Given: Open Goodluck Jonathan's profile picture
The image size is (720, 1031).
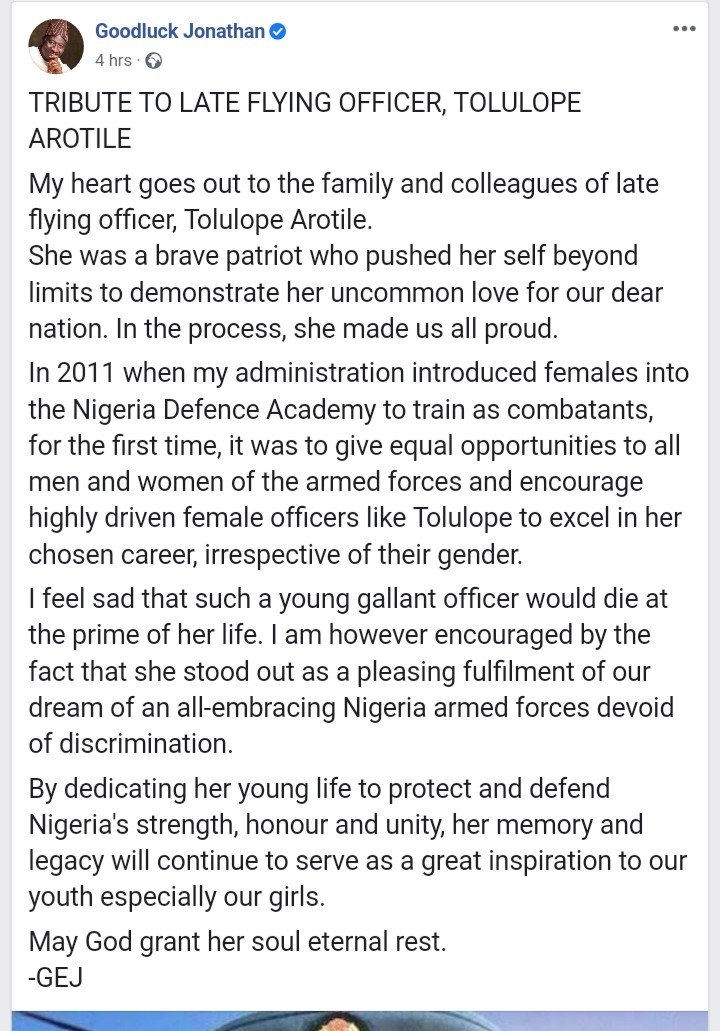Looking at the screenshot, I should [56, 46].
